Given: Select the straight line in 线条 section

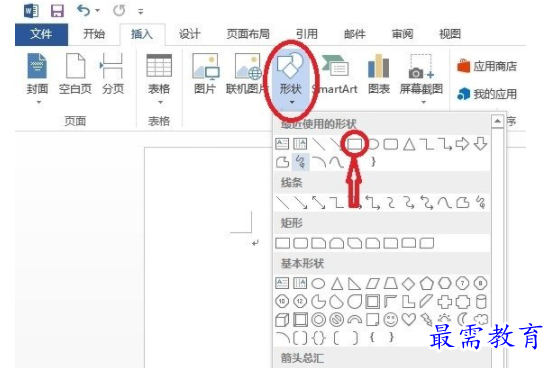Looking at the screenshot, I should [283, 203].
